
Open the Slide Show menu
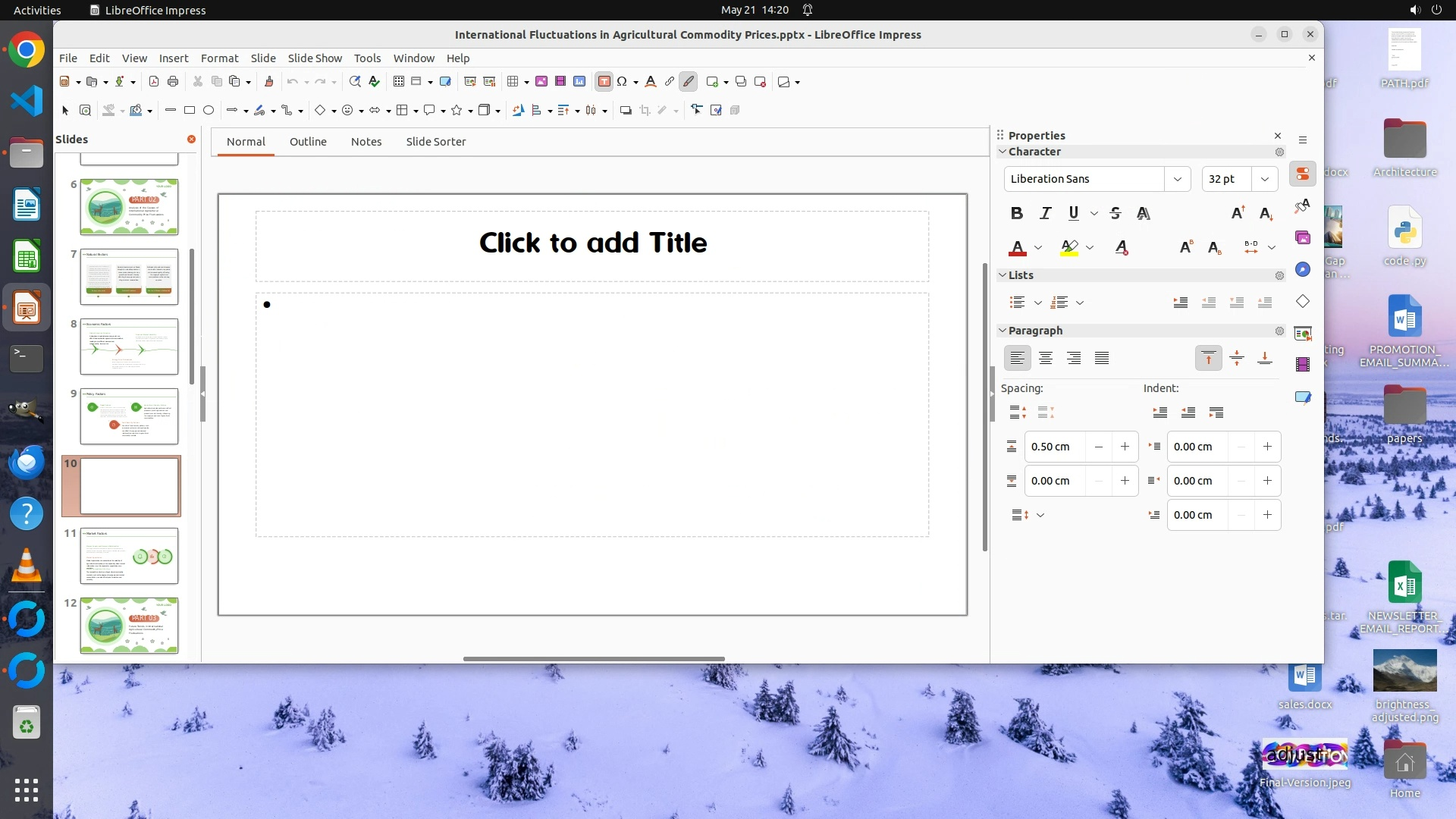point(315,58)
